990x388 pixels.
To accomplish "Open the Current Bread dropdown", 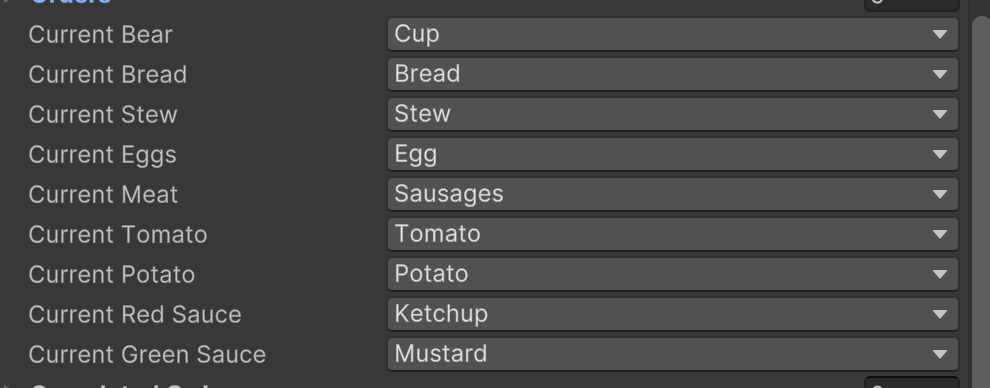I will point(673,74).
